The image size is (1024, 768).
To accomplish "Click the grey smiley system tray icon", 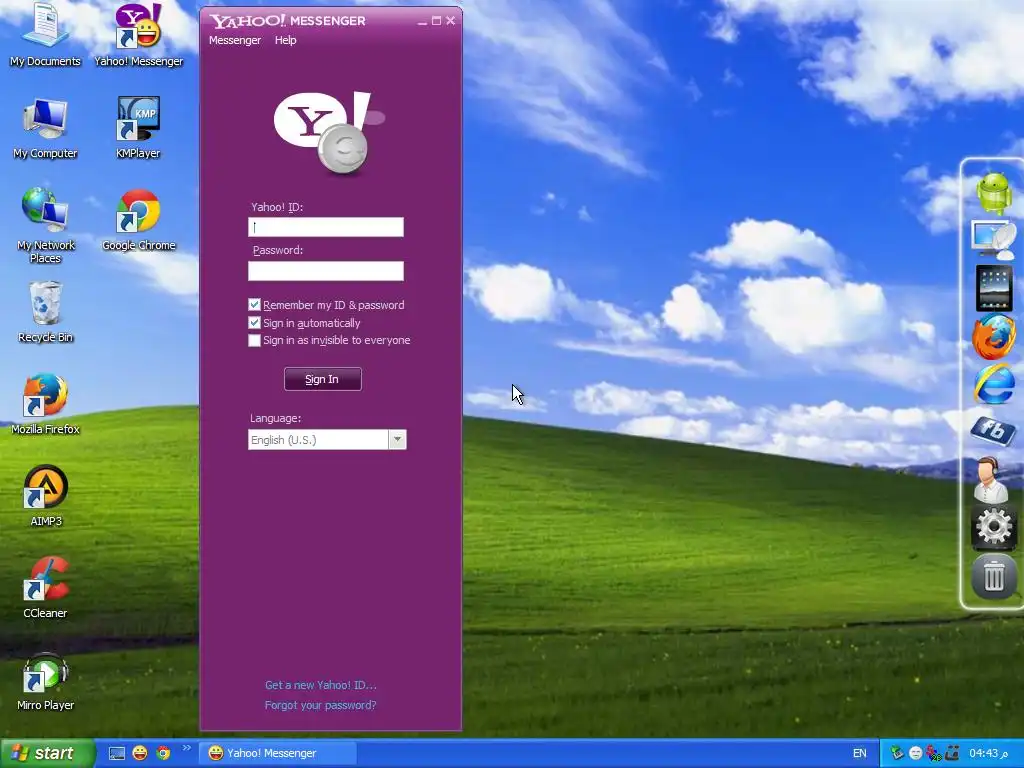I will pyautogui.click(x=916, y=754).
